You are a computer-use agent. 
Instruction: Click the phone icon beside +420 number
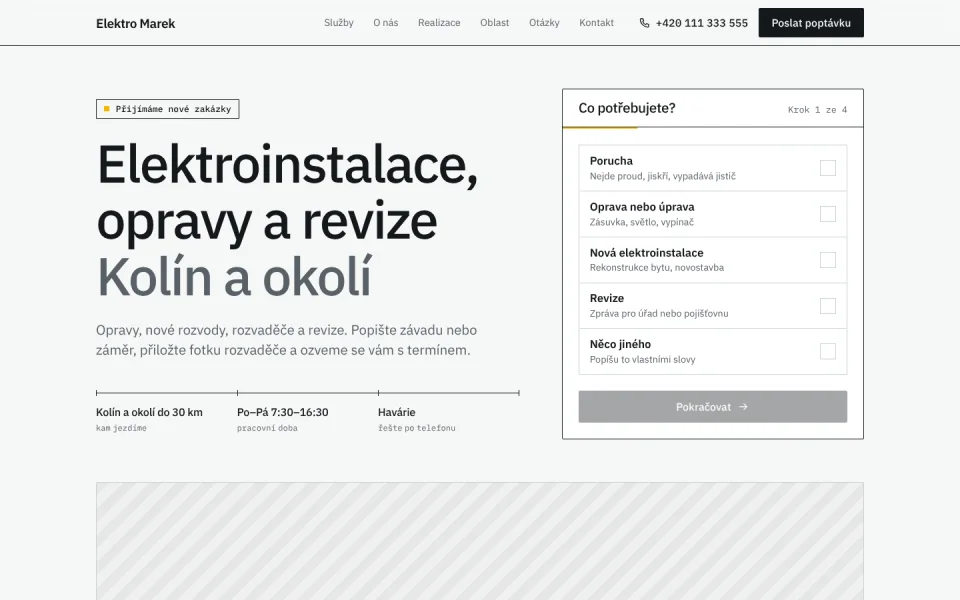click(x=644, y=23)
